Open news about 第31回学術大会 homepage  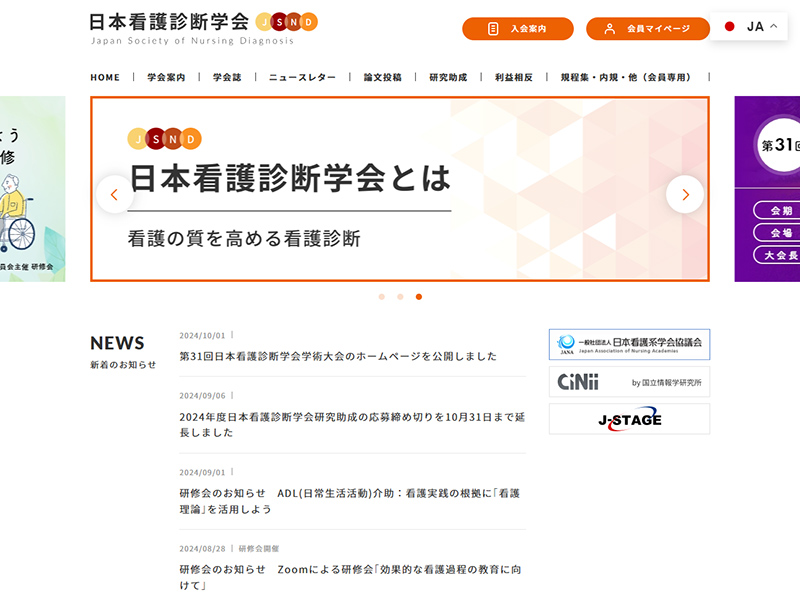point(338,356)
